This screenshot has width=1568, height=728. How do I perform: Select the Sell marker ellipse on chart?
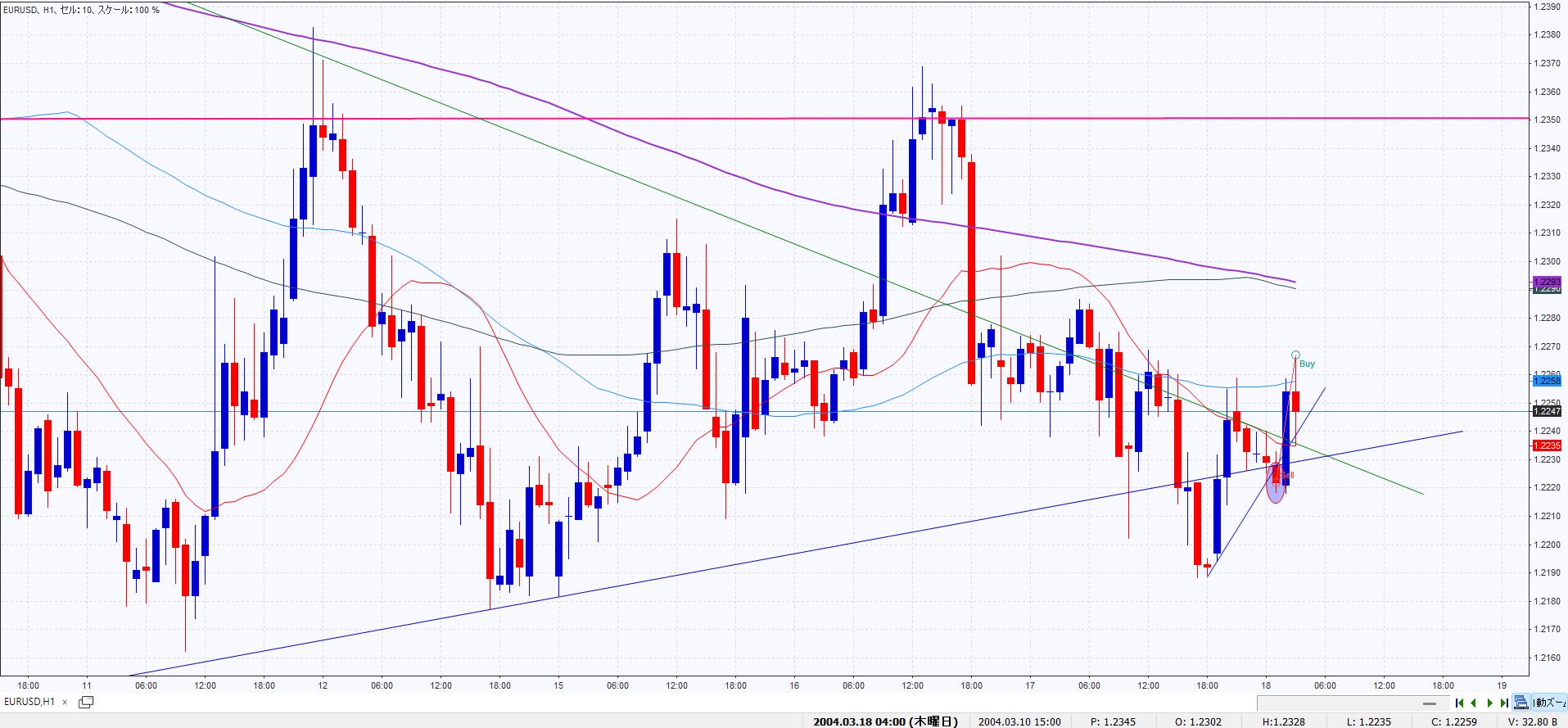tap(1276, 482)
